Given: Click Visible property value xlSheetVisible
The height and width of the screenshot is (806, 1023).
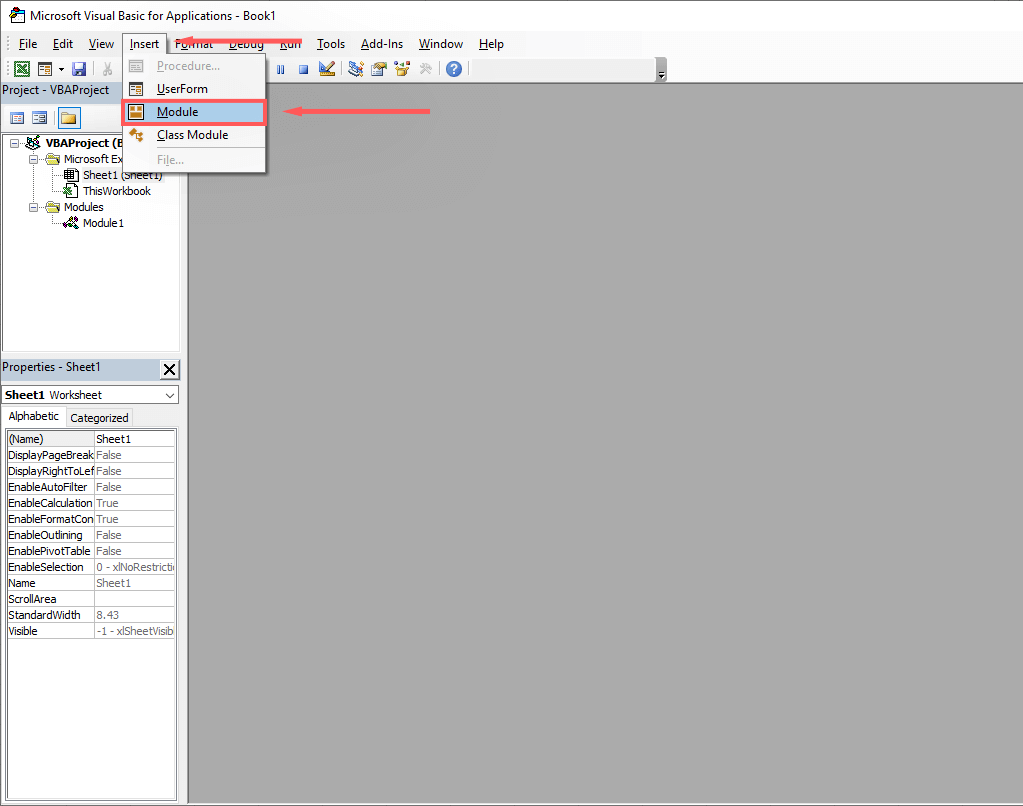Looking at the screenshot, I should (134, 631).
